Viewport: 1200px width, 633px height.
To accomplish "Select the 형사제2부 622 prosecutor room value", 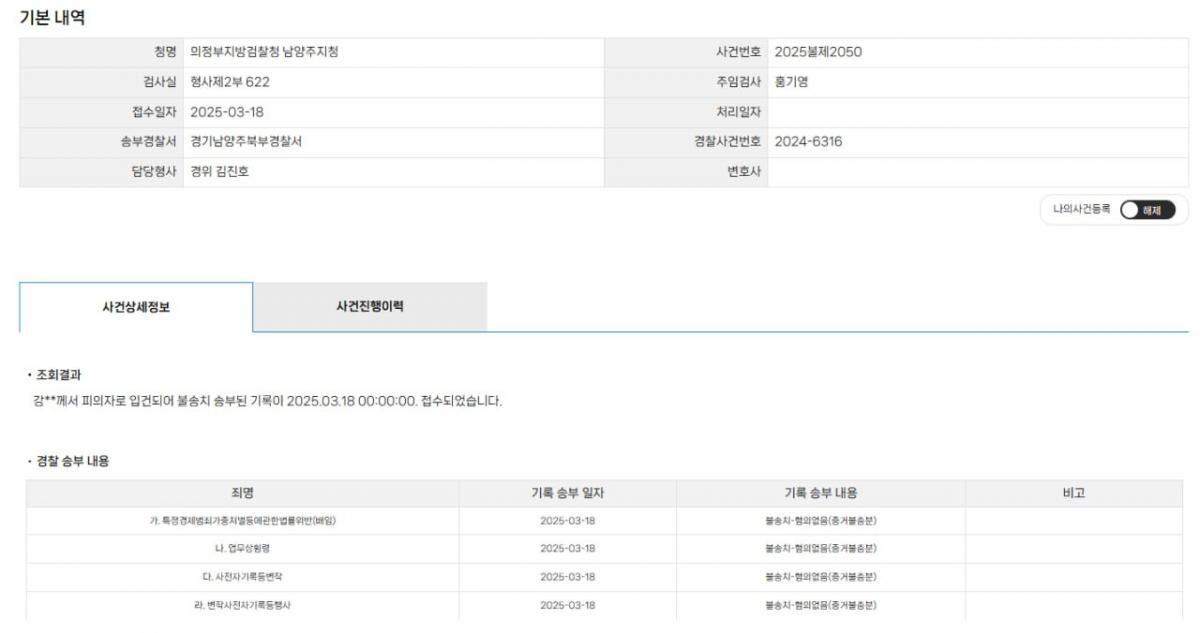I will [x=230, y=82].
